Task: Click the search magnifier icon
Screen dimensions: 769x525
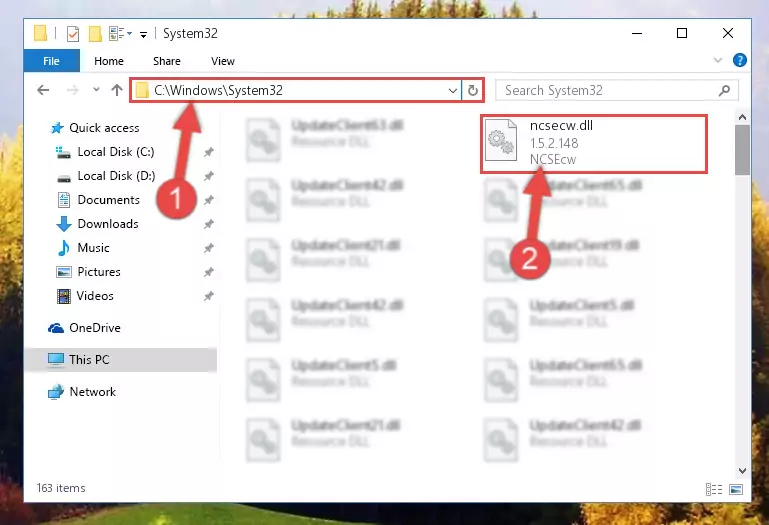Action: click(724, 90)
